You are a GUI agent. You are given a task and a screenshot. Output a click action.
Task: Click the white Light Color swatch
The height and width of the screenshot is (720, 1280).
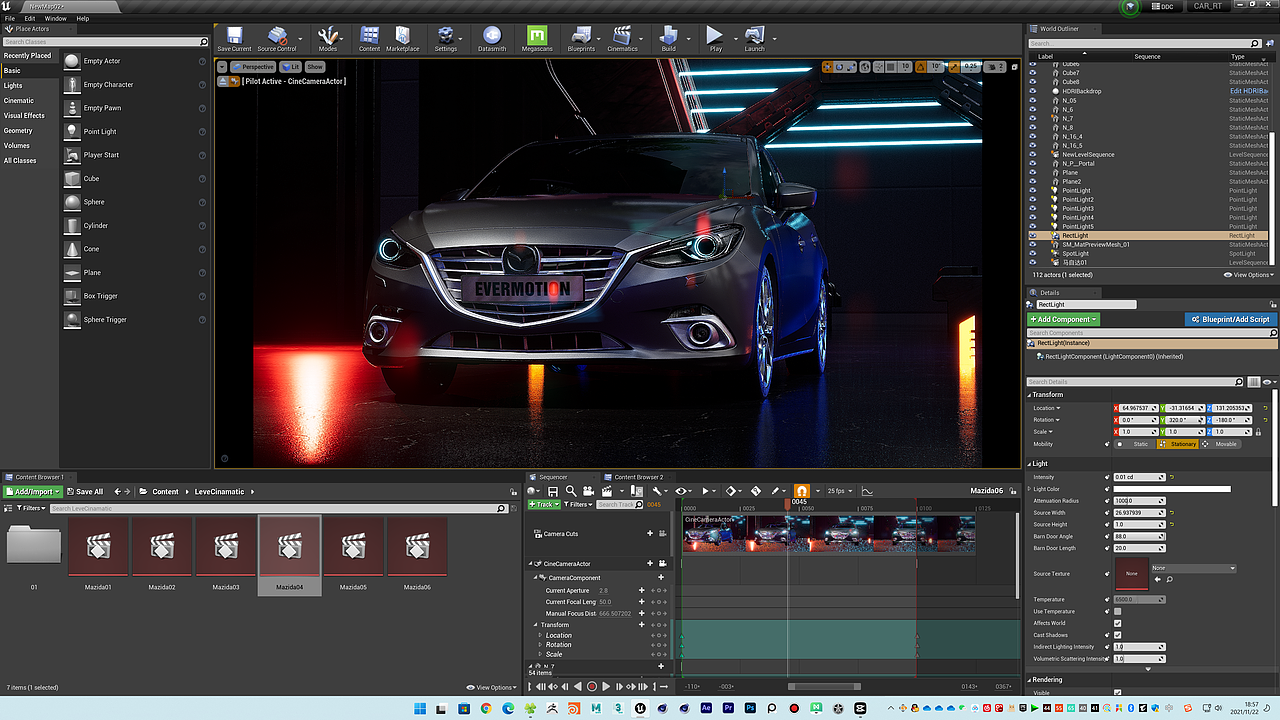pyautogui.click(x=1172, y=489)
